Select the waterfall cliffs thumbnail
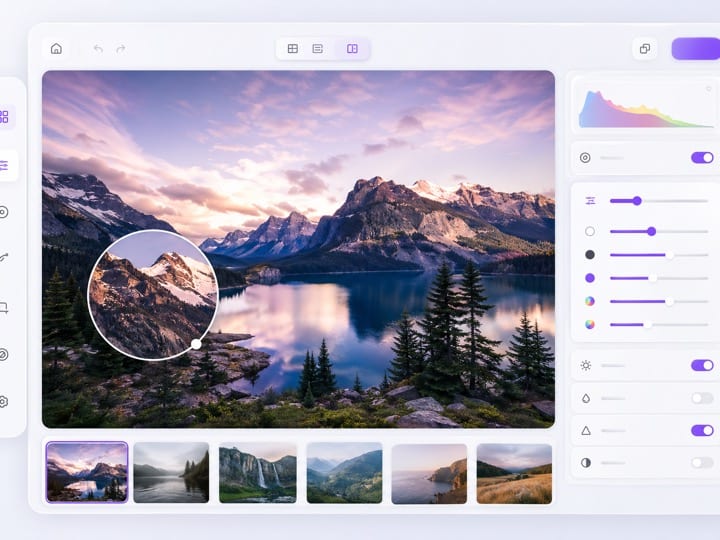Image resolution: width=720 pixels, height=540 pixels. (x=258, y=472)
